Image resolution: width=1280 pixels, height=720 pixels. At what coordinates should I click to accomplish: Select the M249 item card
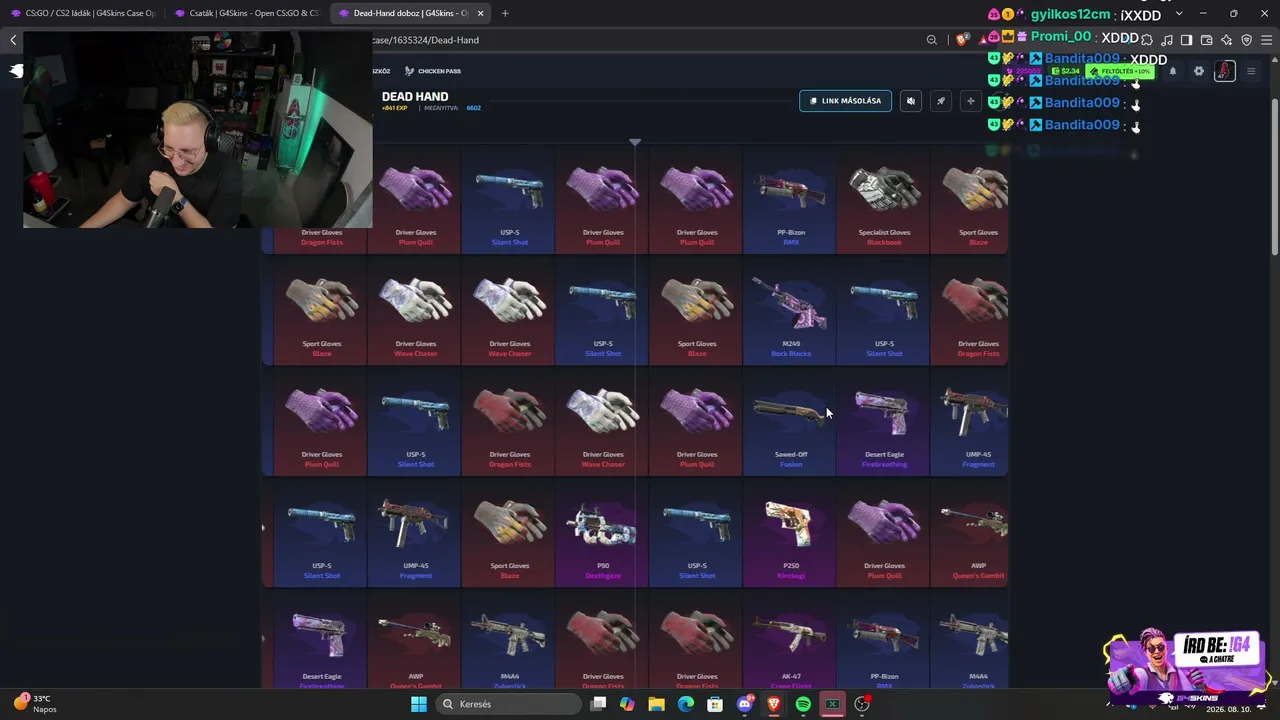(x=791, y=311)
